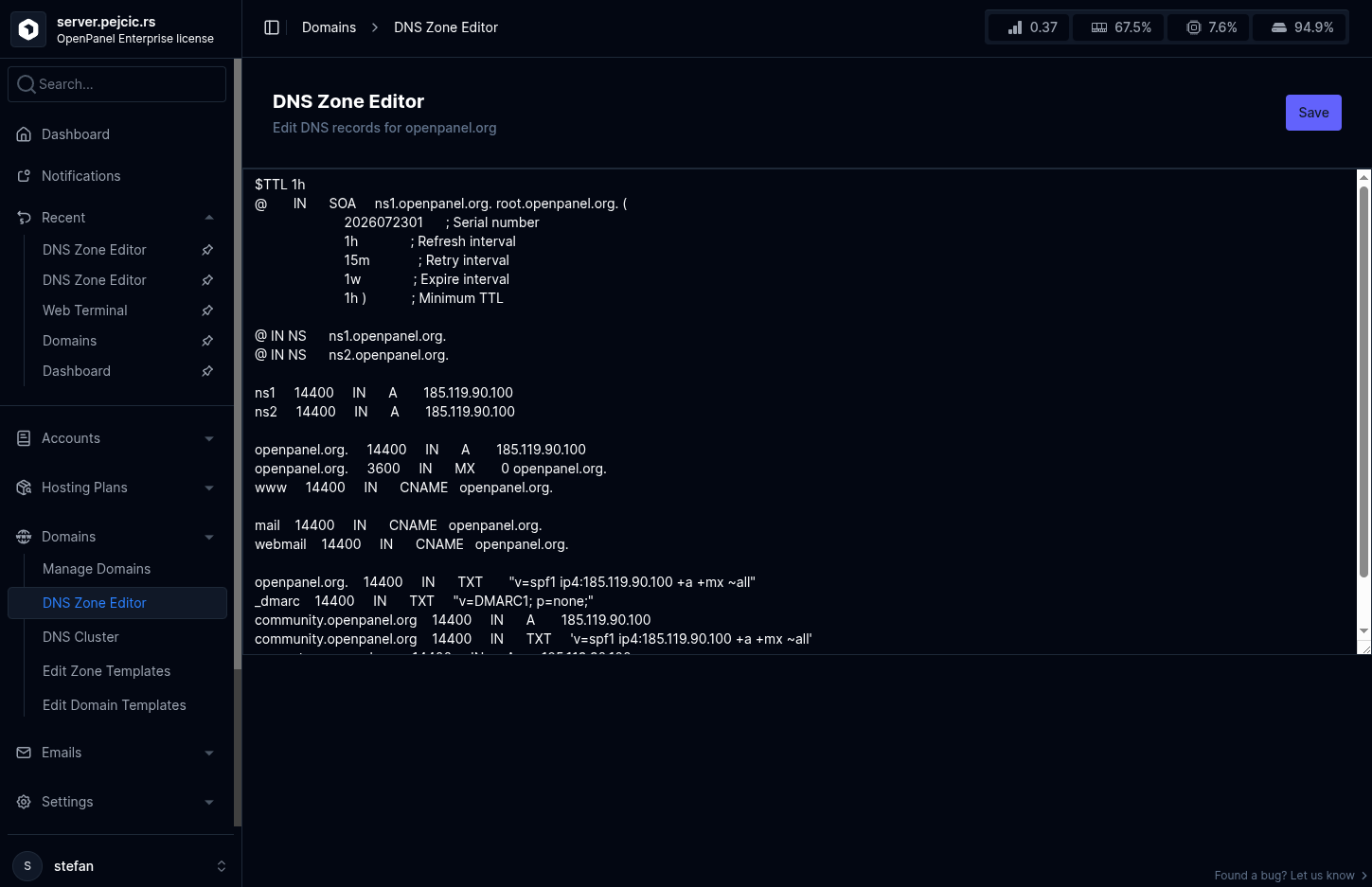Click the webmail CNAME record line

pos(412,544)
